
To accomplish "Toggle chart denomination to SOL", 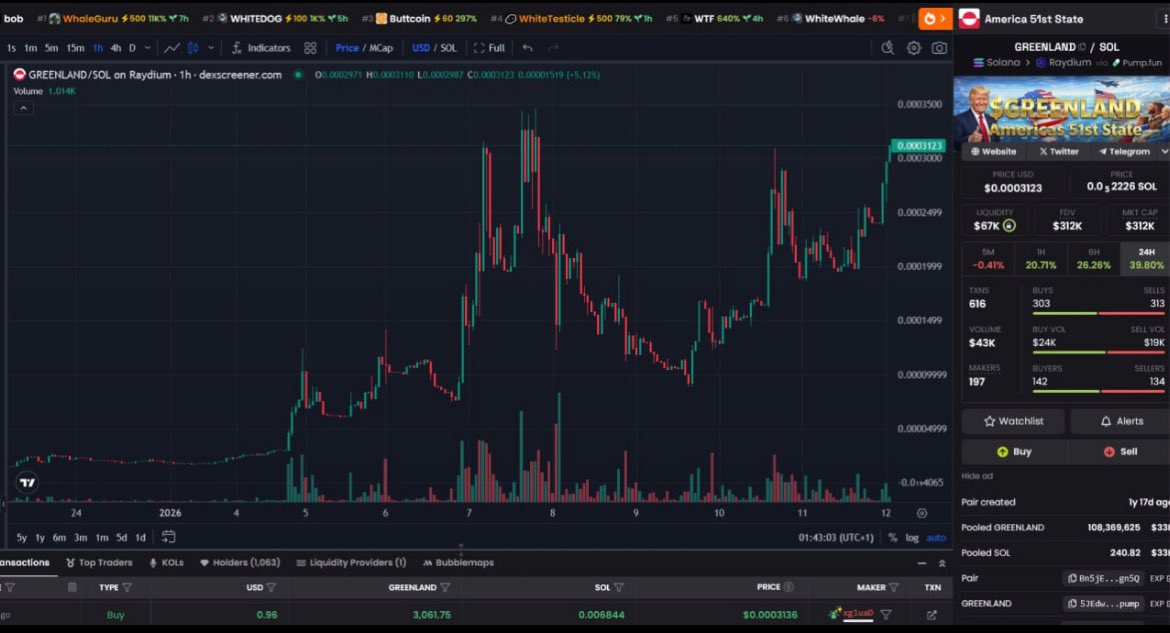I will tap(448, 48).
